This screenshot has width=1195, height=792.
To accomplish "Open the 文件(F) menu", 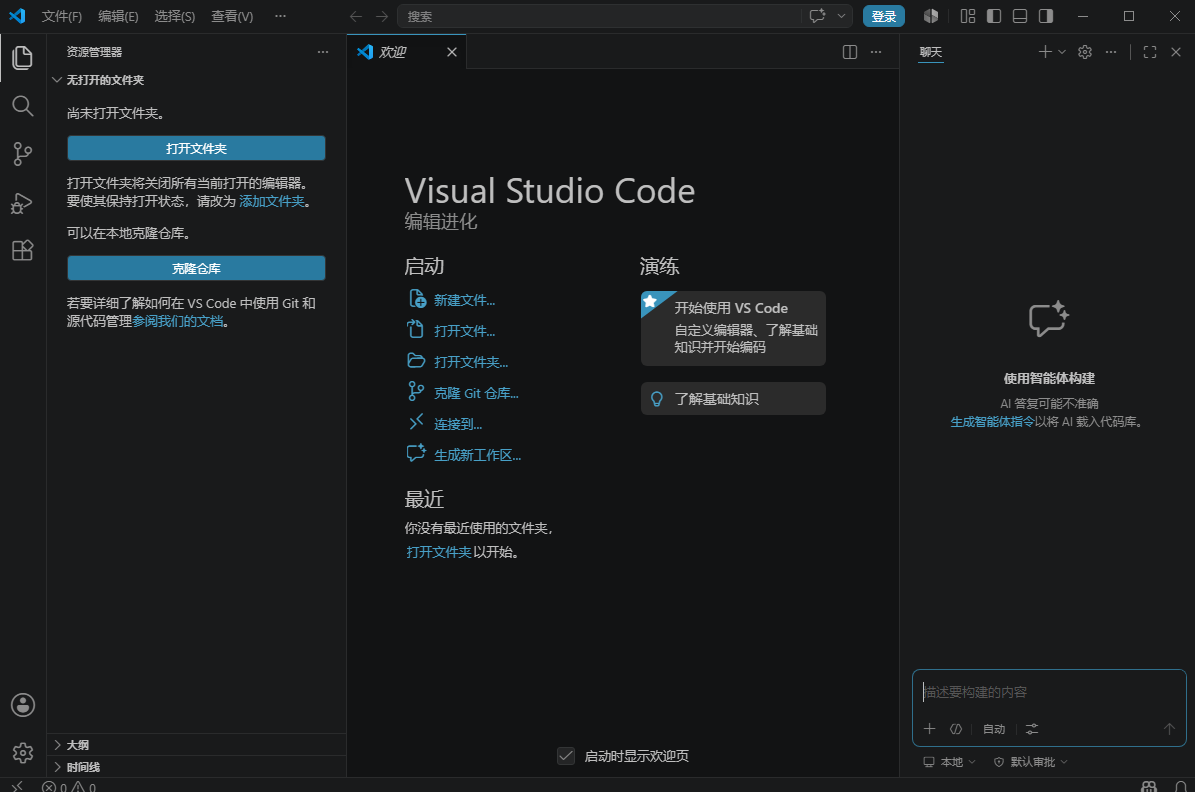I will click(x=62, y=16).
